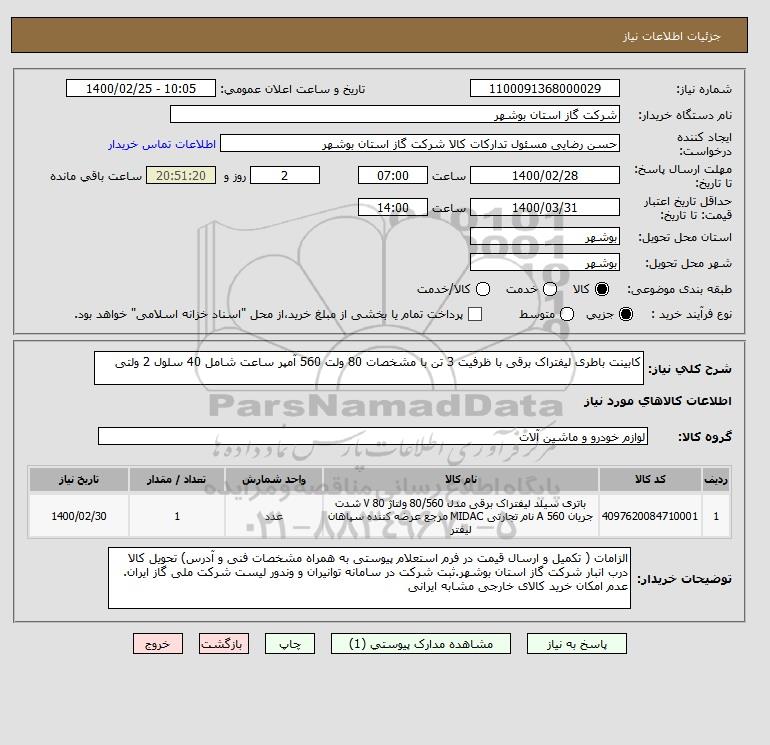Click the ساعت باقی مانده label
770x745 pixels.
(x=96, y=176)
